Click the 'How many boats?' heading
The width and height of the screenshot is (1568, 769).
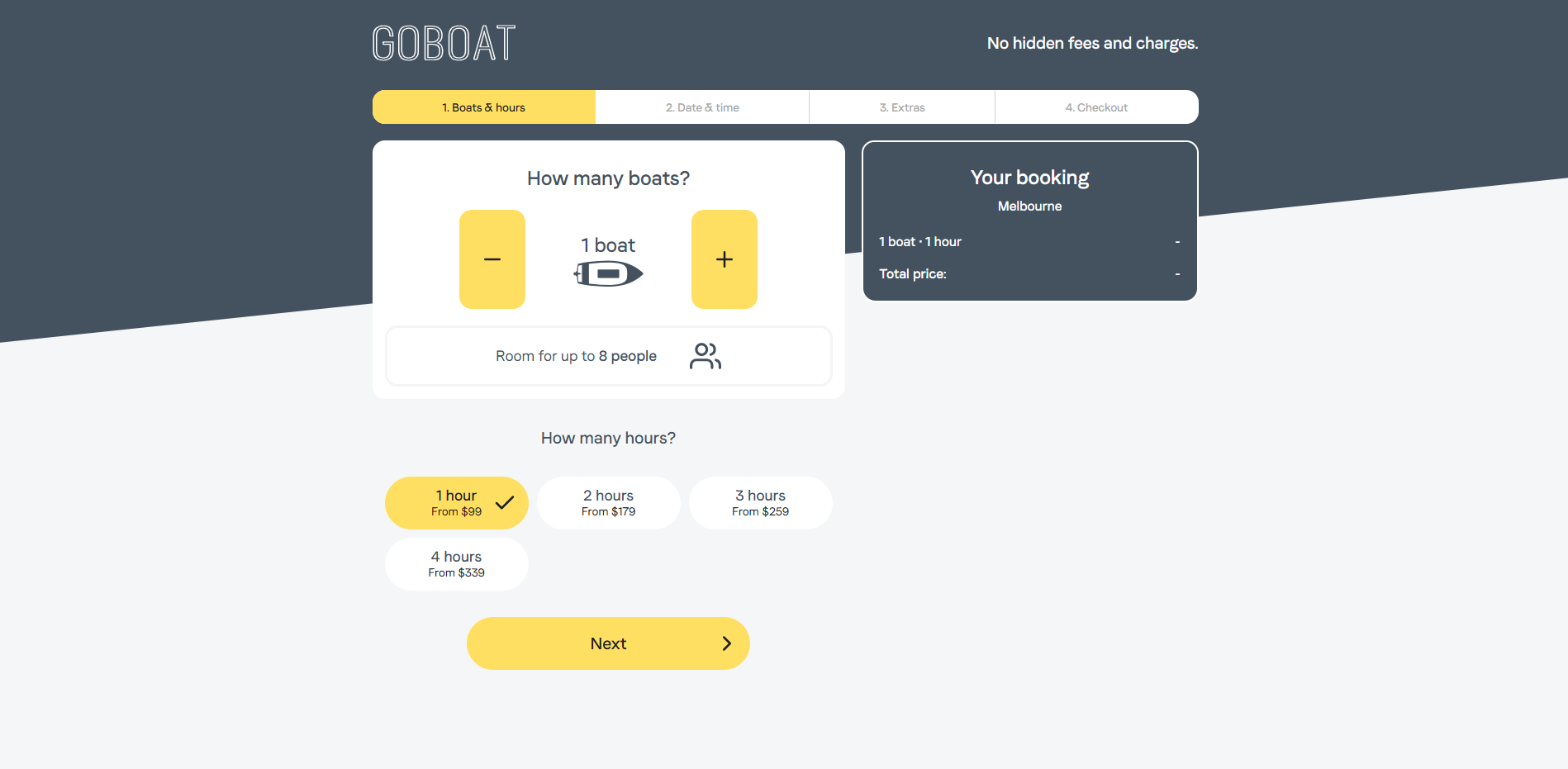pos(609,178)
